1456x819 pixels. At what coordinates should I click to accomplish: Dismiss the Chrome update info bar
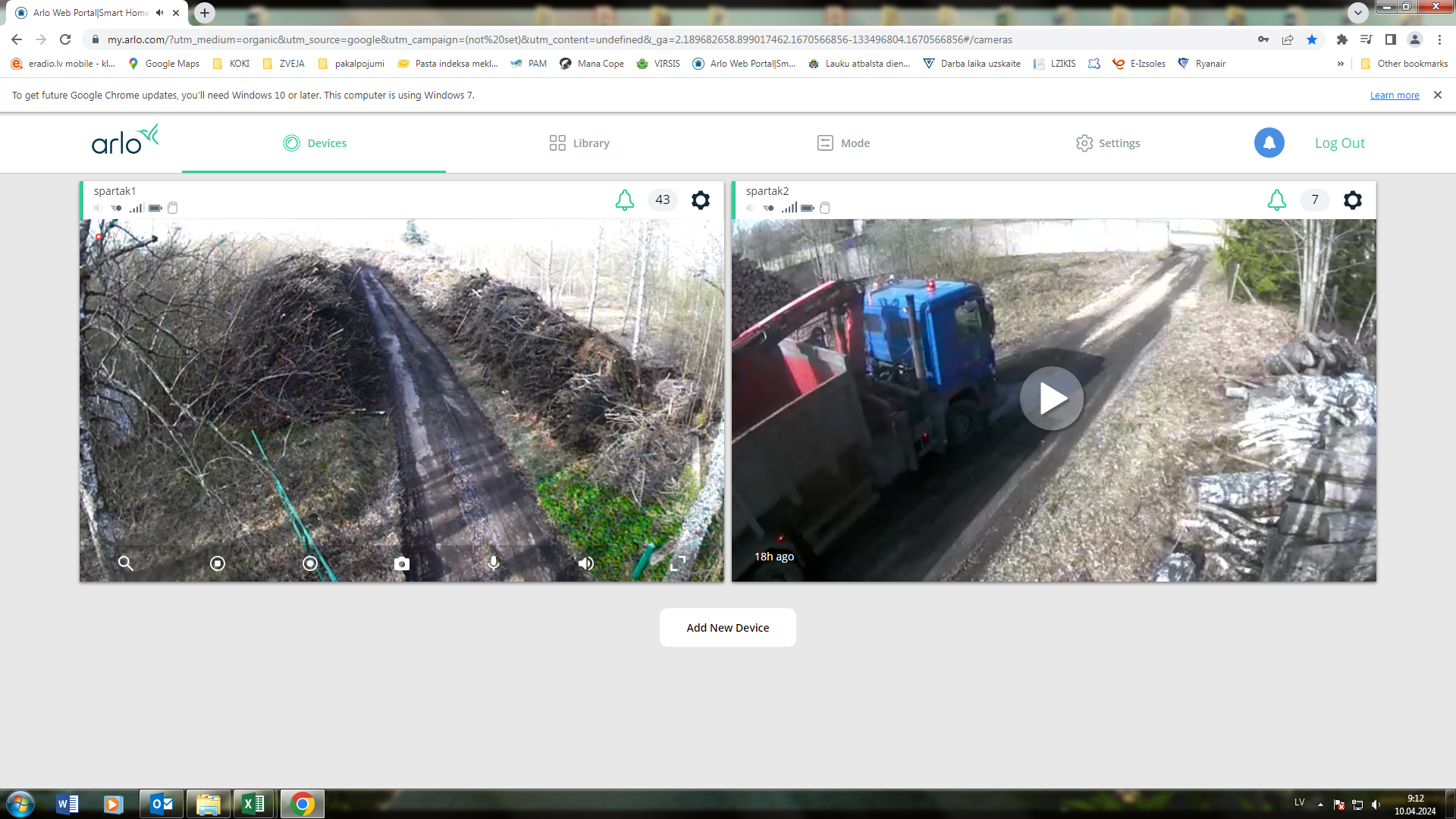1437,95
